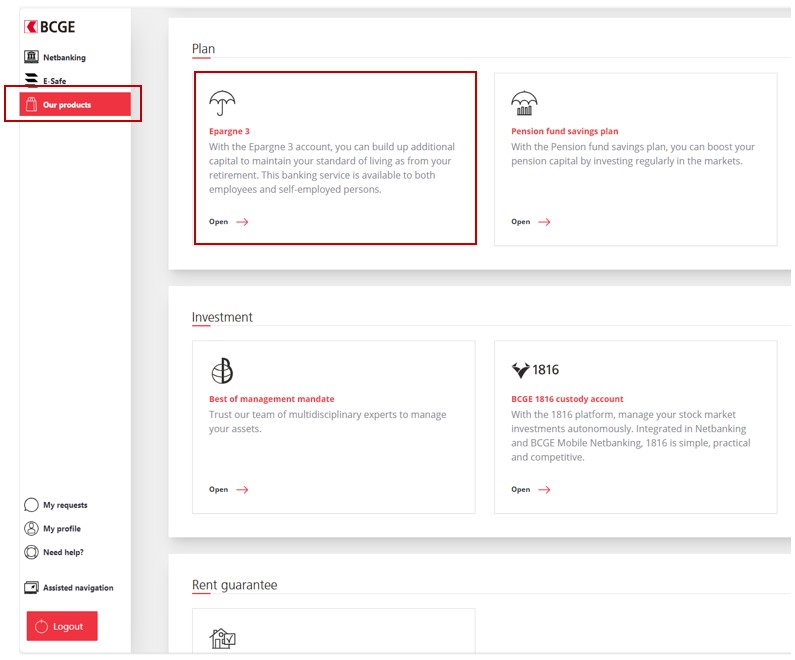The width and height of the screenshot is (795, 660).
Task: Click the Assisted navigation screen icon
Action: pos(31,588)
